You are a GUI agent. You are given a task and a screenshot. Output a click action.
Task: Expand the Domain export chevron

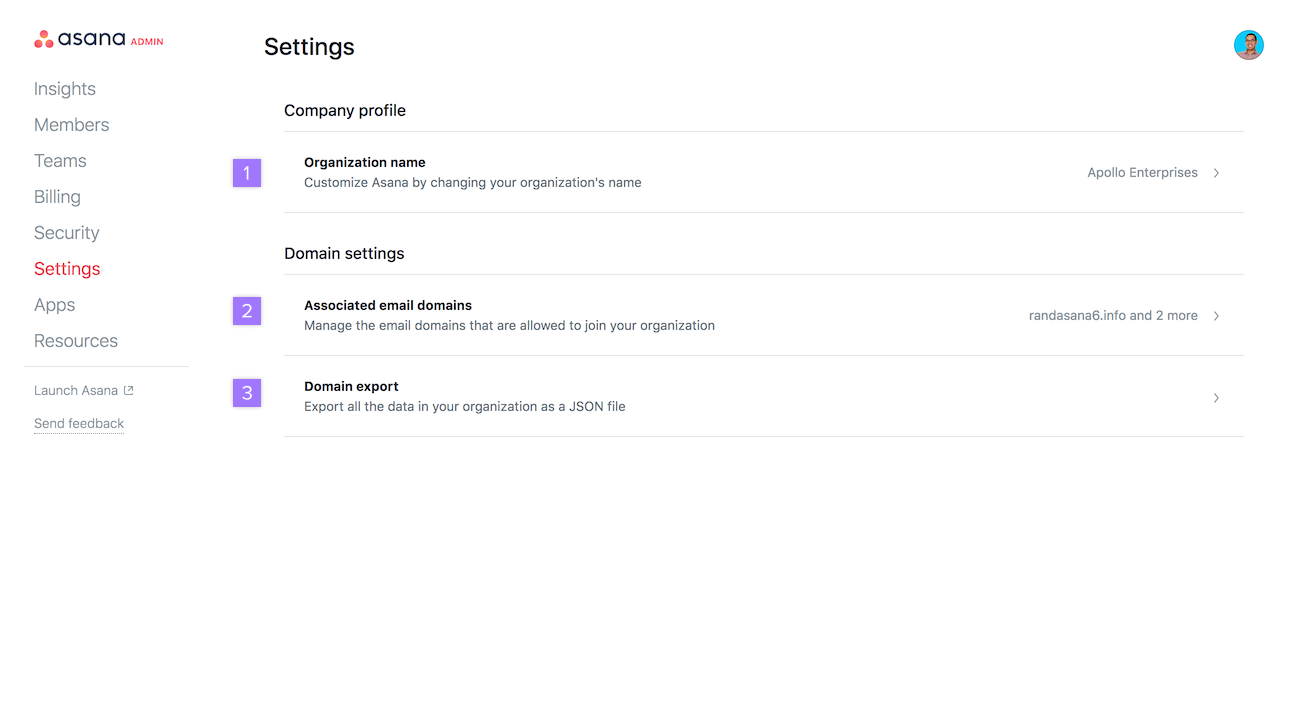pyautogui.click(x=1216, y=398)
